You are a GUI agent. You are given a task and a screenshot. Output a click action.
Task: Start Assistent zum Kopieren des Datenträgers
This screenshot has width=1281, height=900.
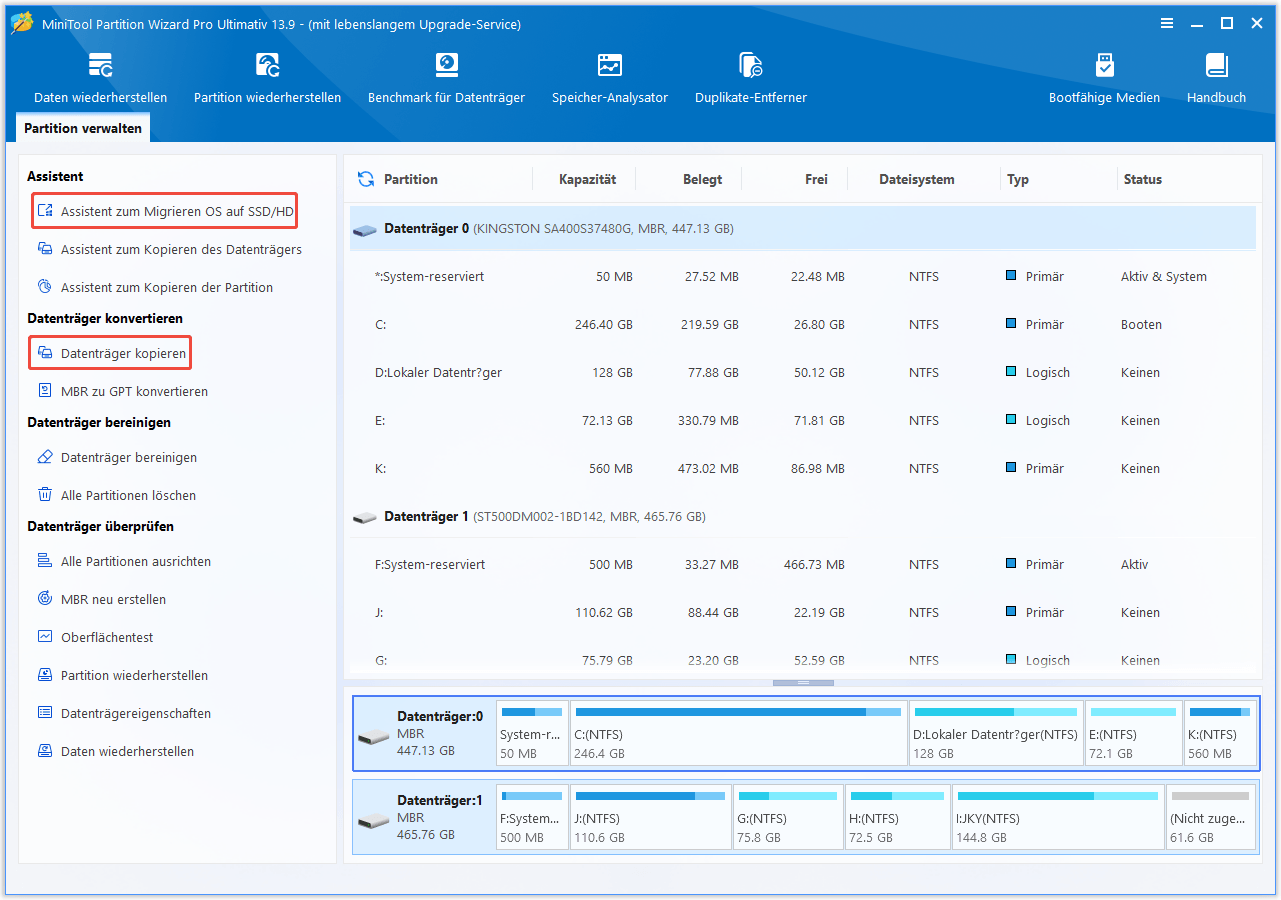pos(169,249)
